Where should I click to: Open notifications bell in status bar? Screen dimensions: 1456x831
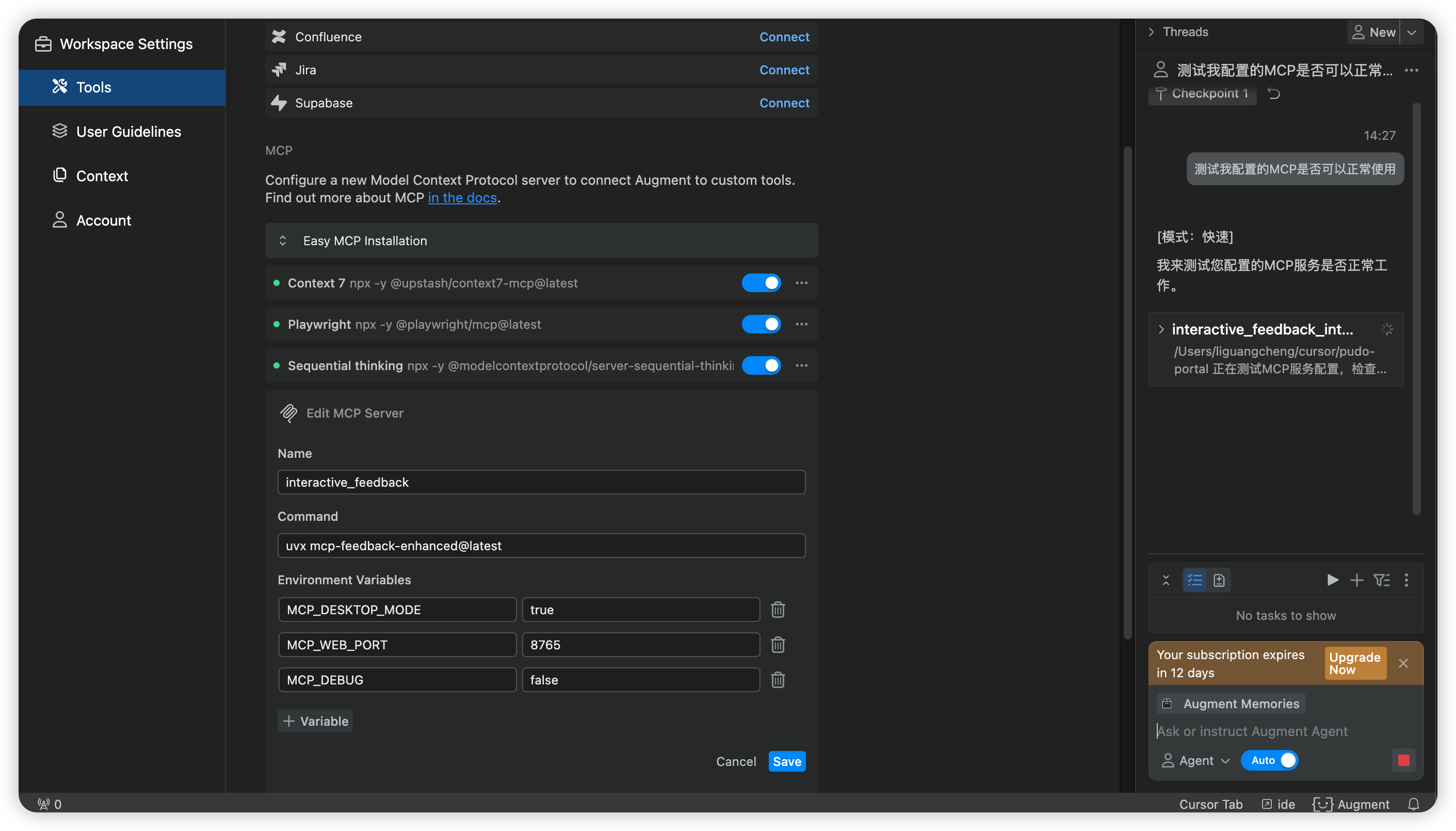click(x=1414, y=805)
